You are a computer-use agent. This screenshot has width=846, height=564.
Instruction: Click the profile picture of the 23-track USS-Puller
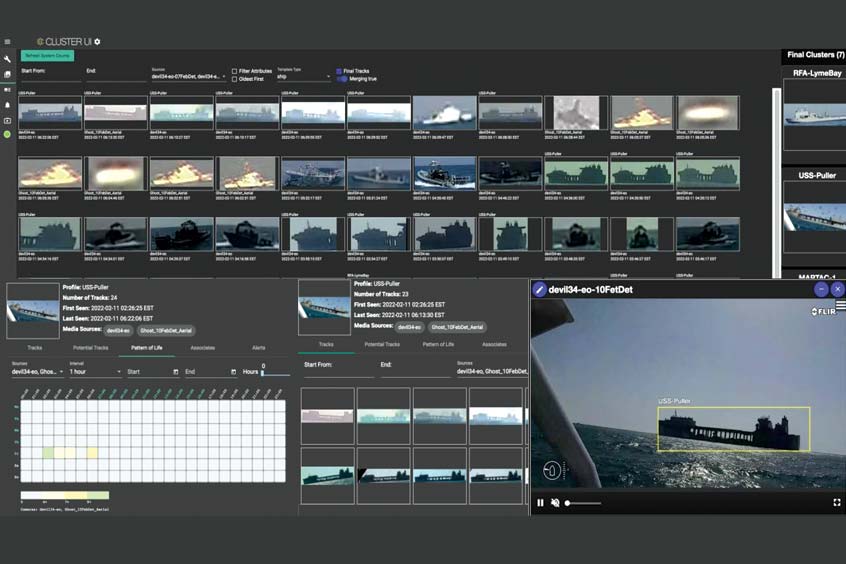tap(324, 307)
